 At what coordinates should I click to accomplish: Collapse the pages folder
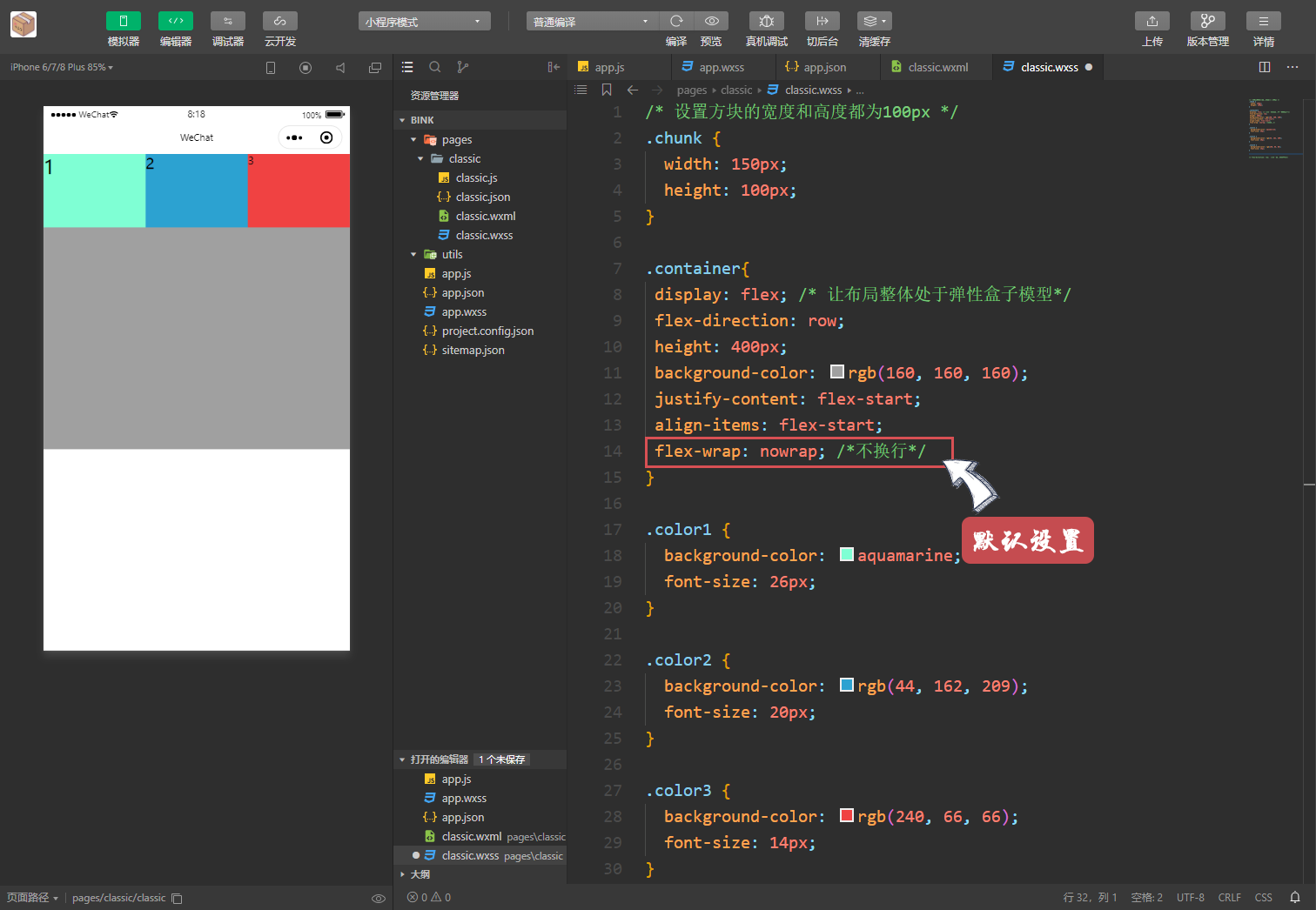[413, 139]
